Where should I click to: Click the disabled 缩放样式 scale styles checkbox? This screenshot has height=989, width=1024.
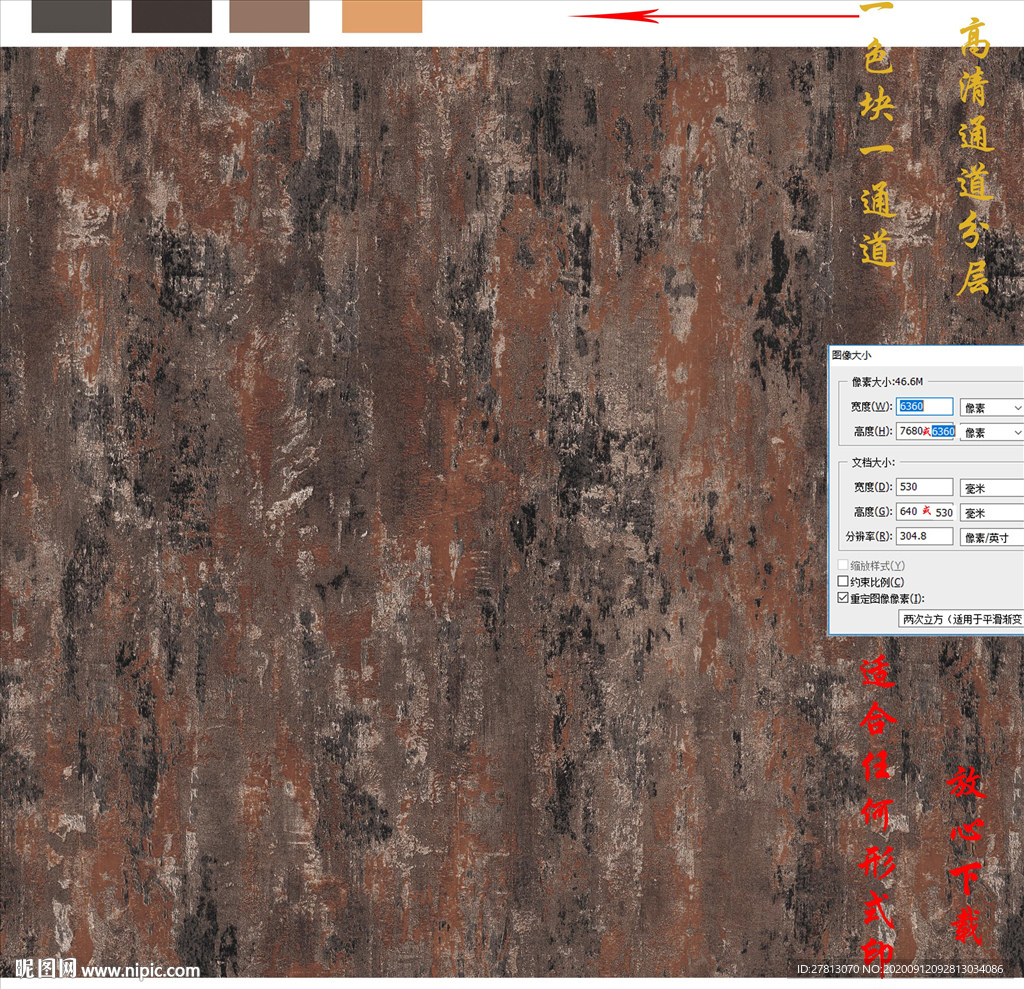843,564
